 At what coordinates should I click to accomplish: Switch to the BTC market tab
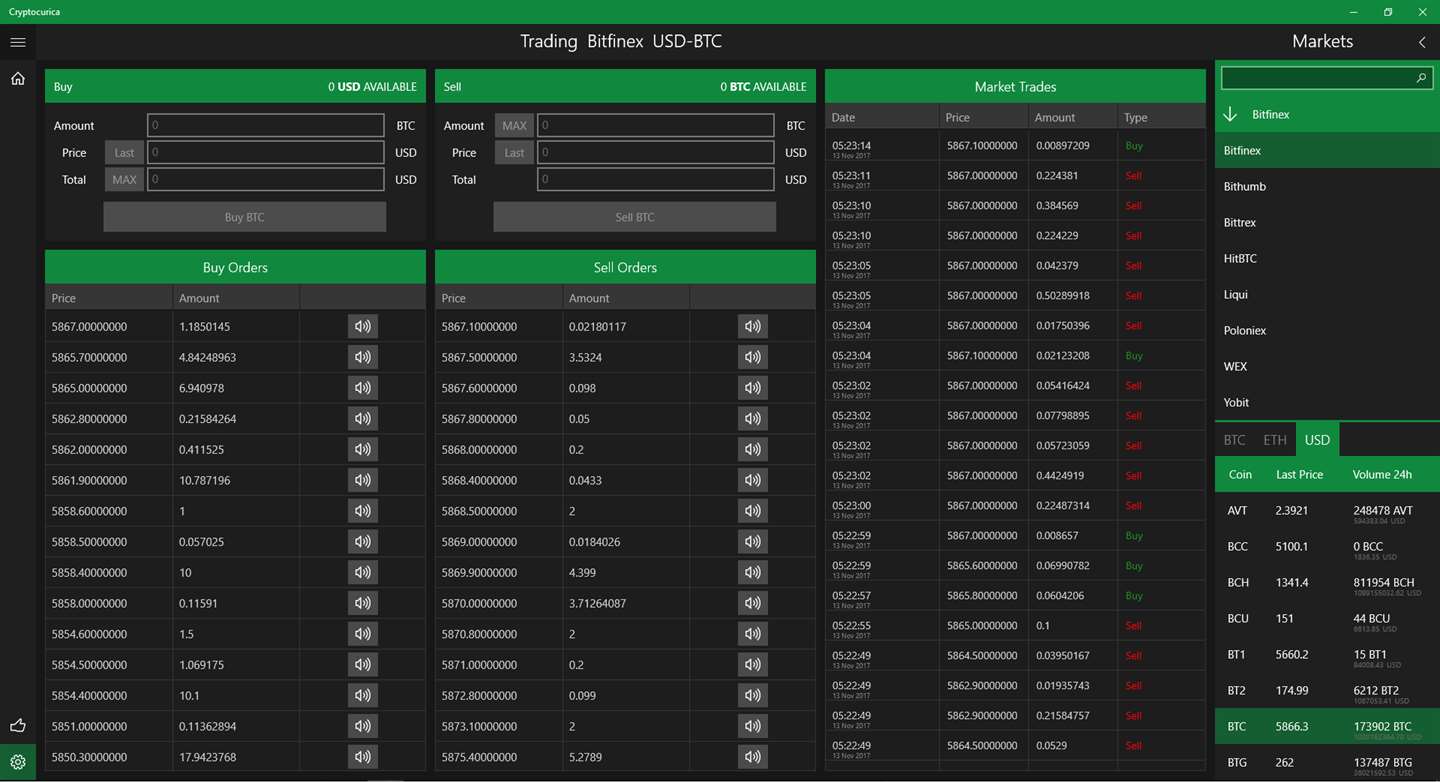point(1235,440)
